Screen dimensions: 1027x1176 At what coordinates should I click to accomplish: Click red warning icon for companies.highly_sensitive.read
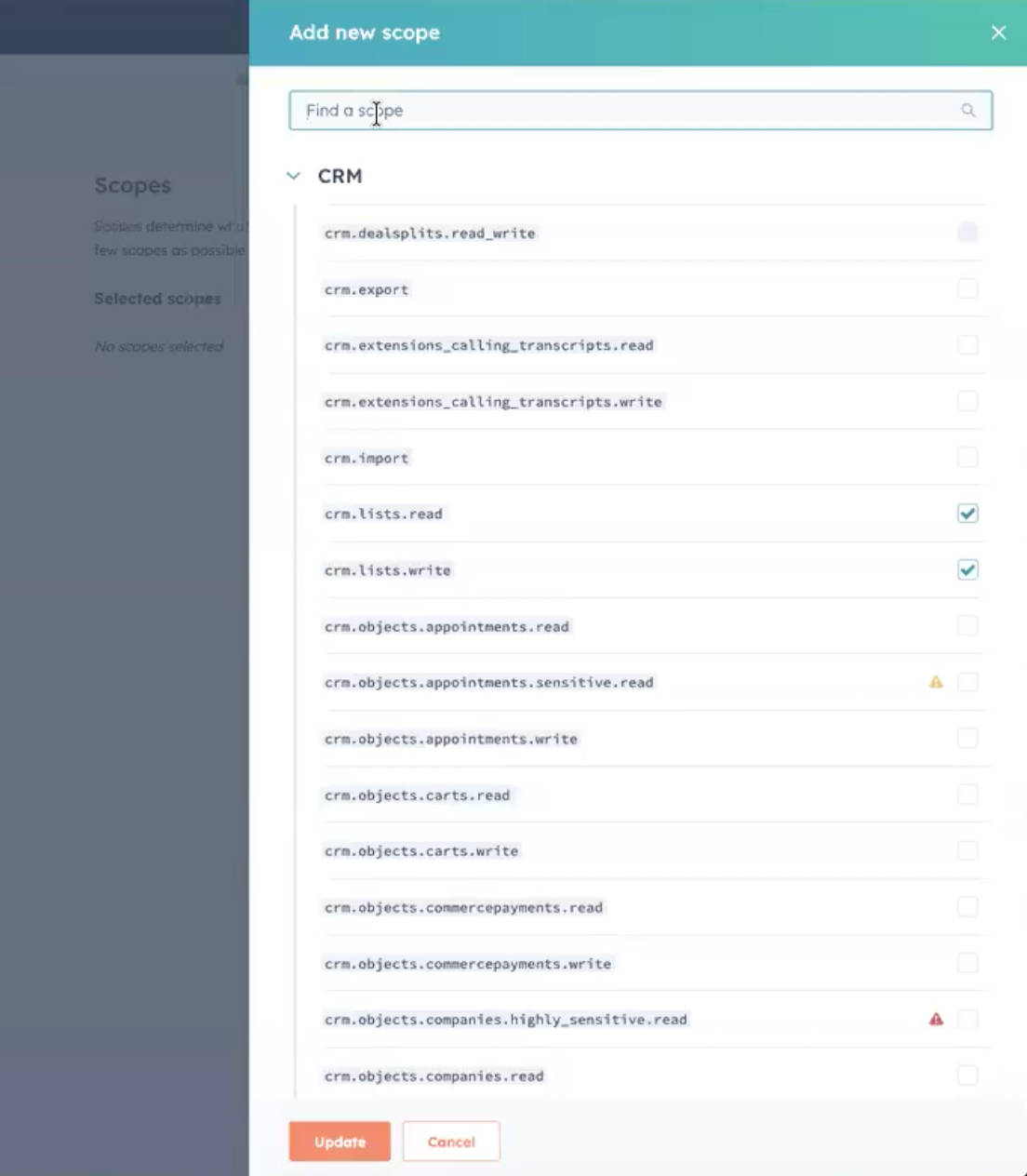(x=936, y=1019)
